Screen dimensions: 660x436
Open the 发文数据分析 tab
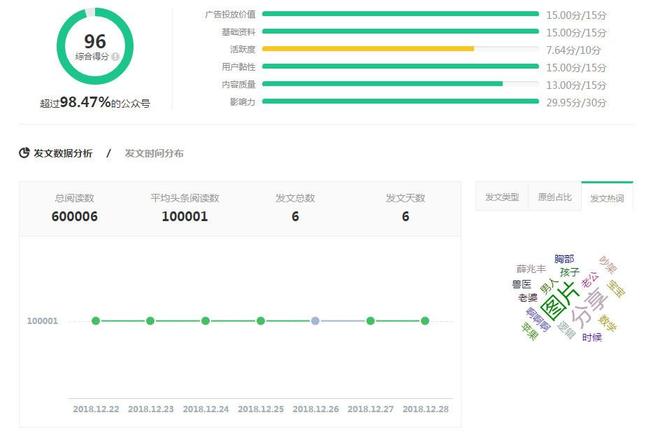(x=62, y=153)
